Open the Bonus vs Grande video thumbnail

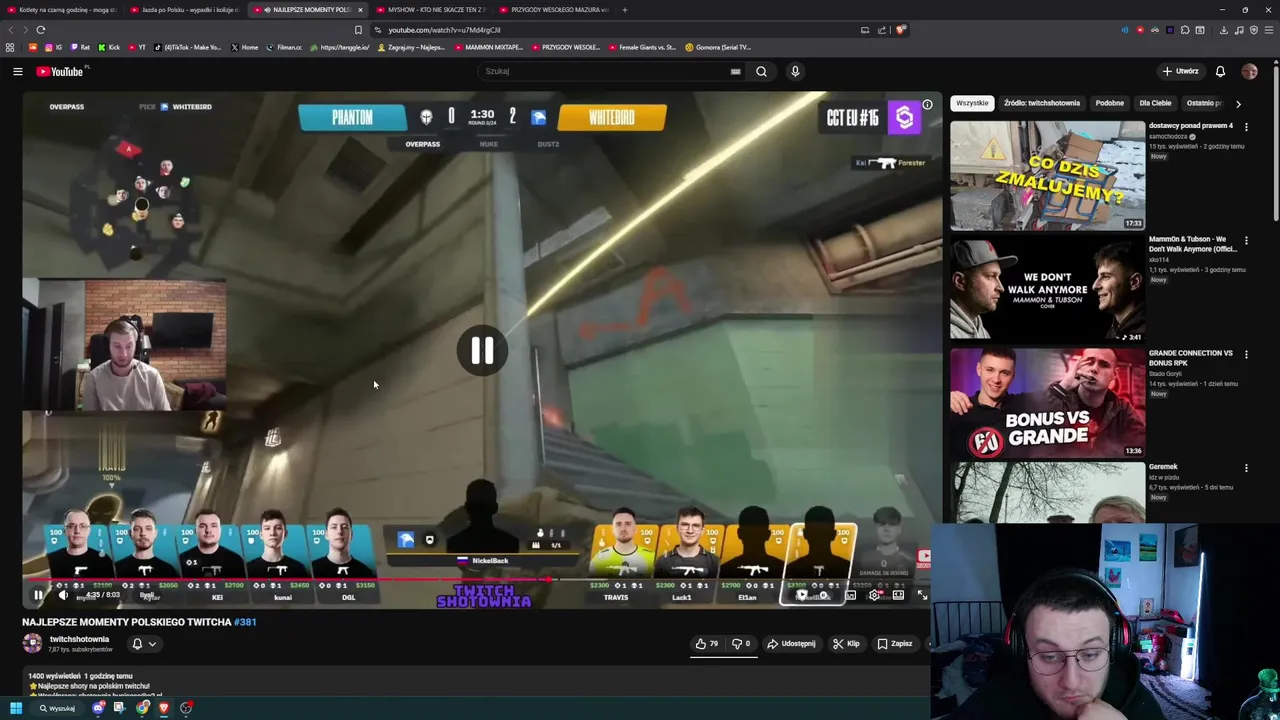click(1047, 403)
